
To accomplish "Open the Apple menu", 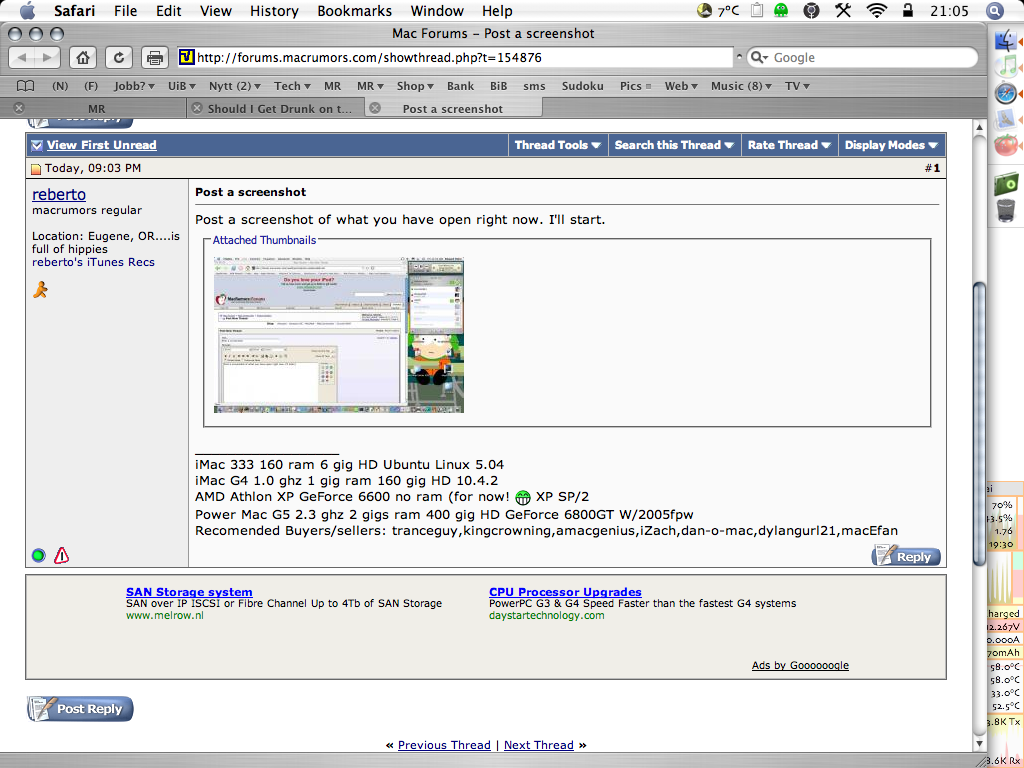I will [27, 10].
